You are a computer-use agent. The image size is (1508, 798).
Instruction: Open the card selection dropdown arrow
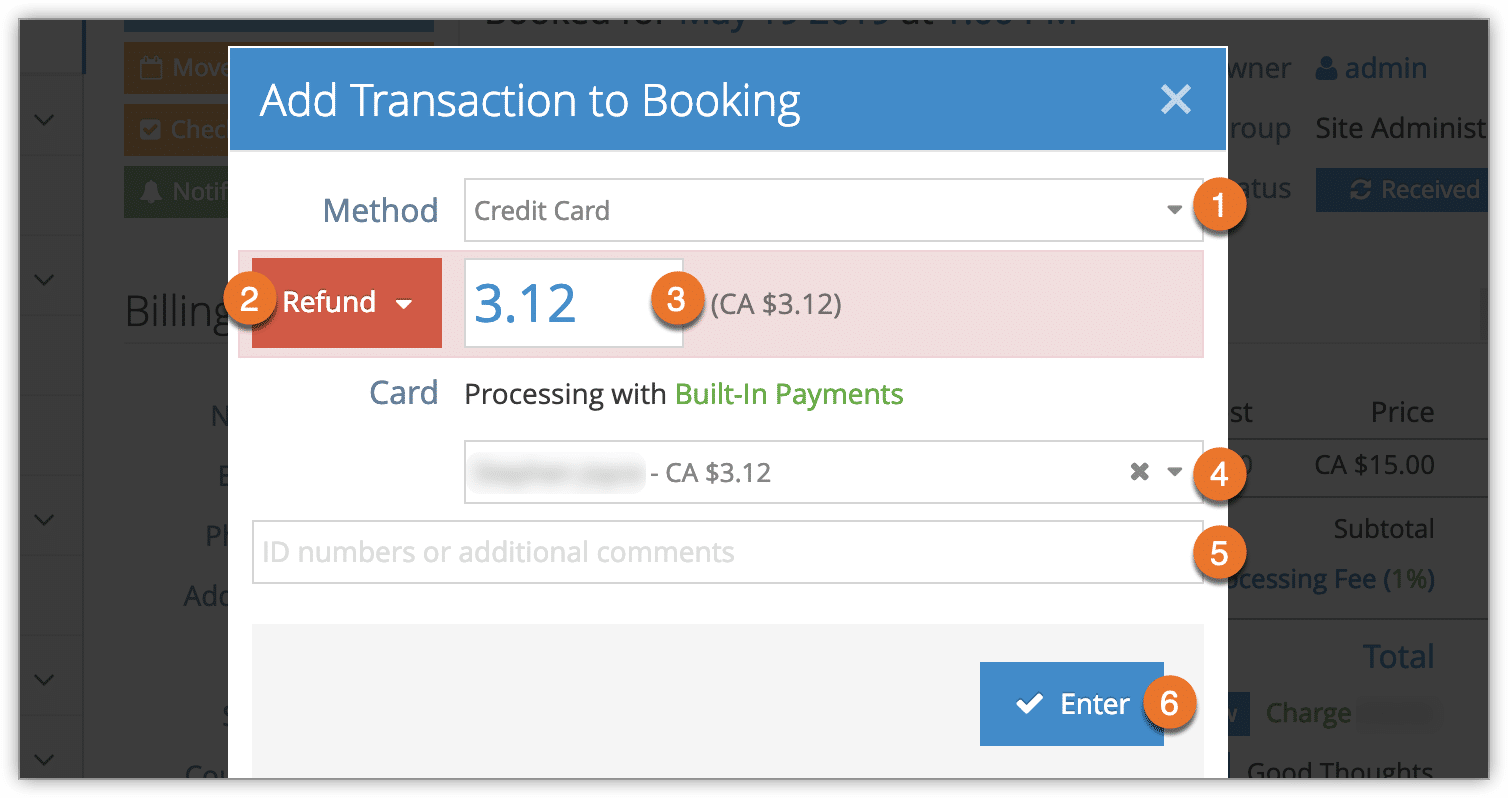click(x=1175, y=472)
